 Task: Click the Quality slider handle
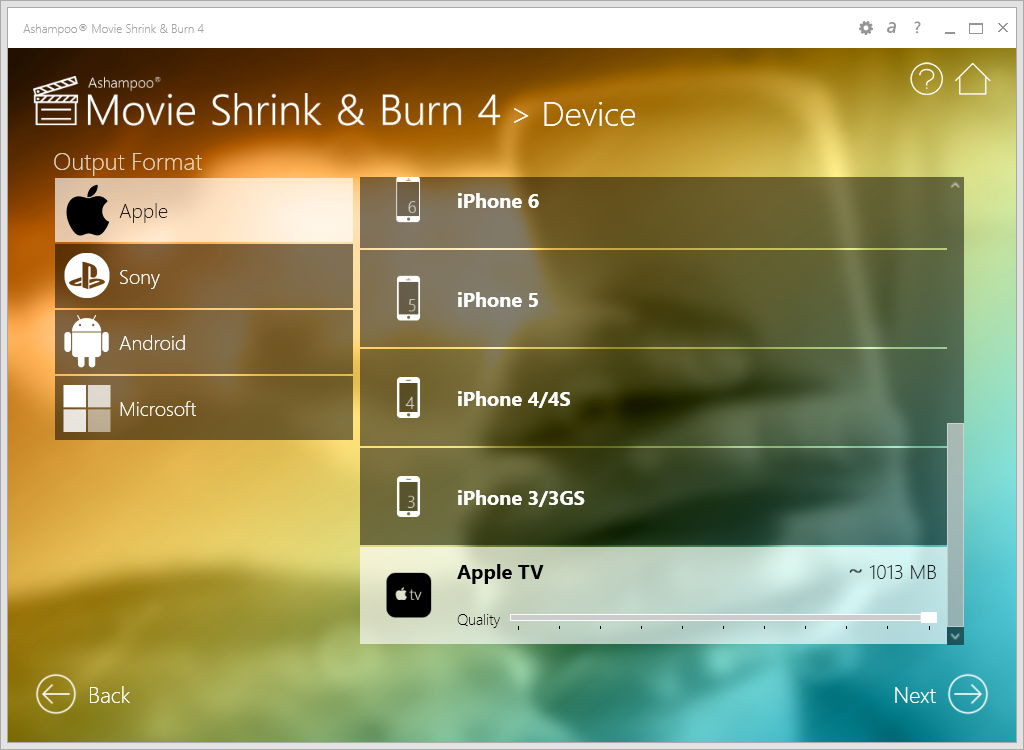[x=929, y=618]
